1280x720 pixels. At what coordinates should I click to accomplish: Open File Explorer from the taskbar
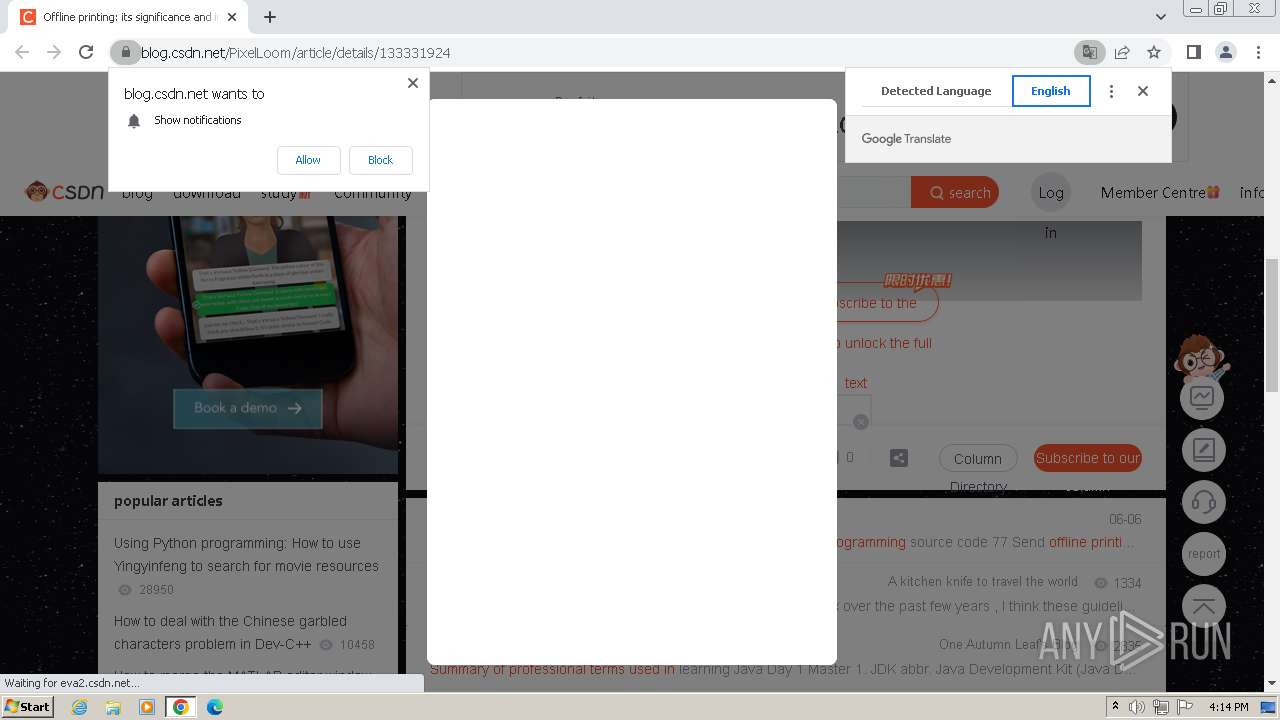point(113,707)
